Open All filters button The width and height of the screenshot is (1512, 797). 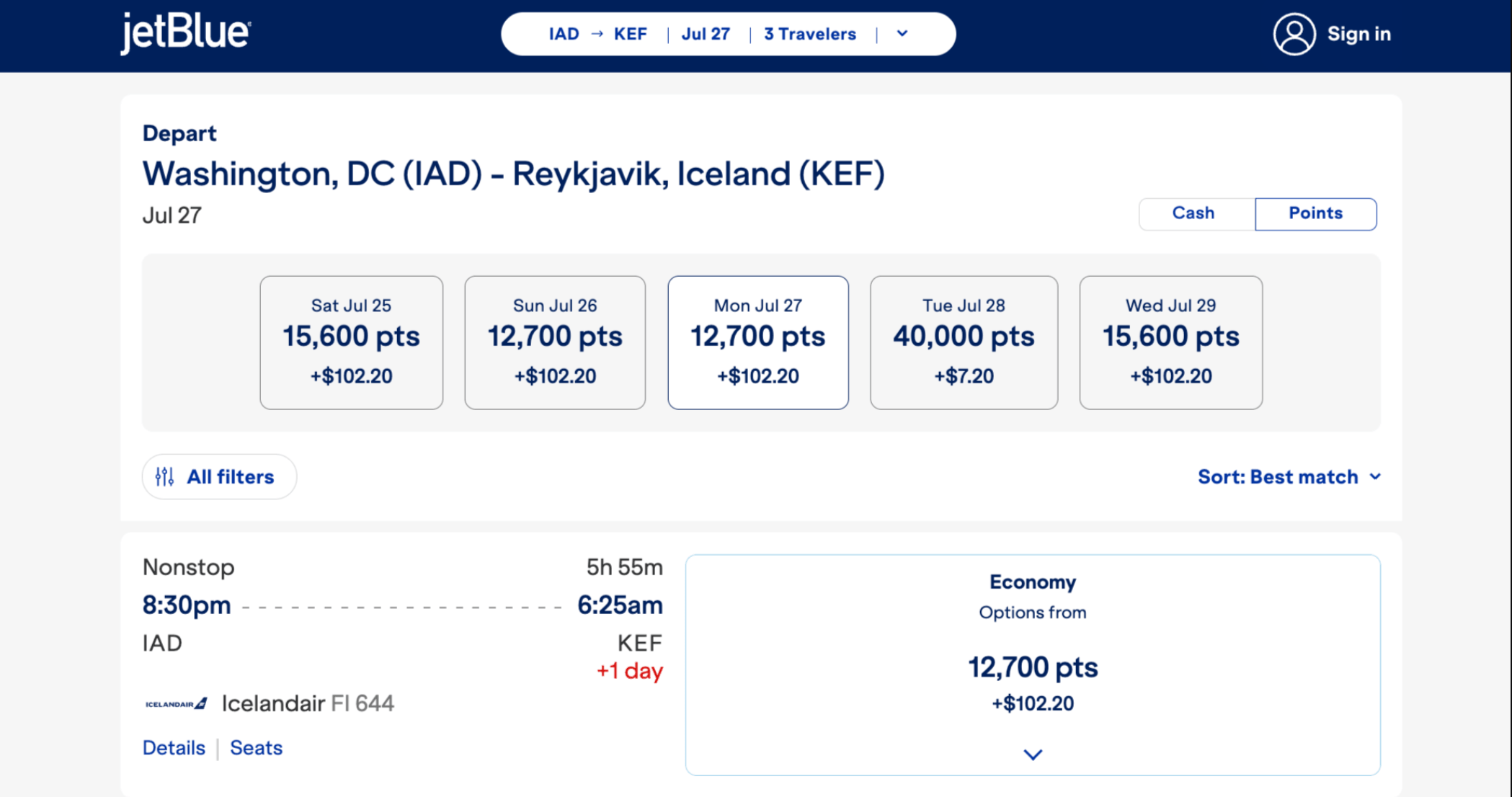(x=219, y=476)
